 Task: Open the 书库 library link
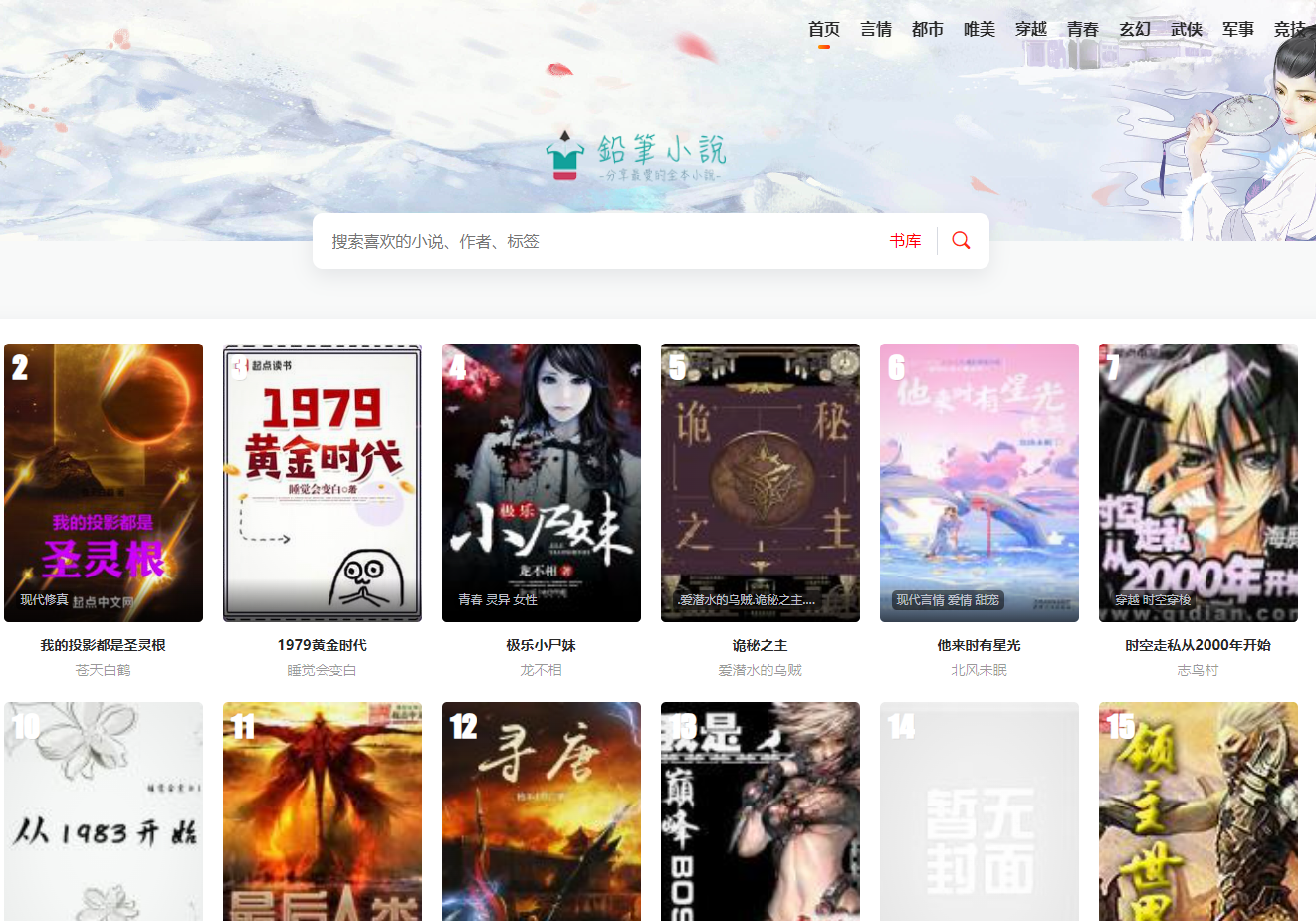click(x=906, y=241)
